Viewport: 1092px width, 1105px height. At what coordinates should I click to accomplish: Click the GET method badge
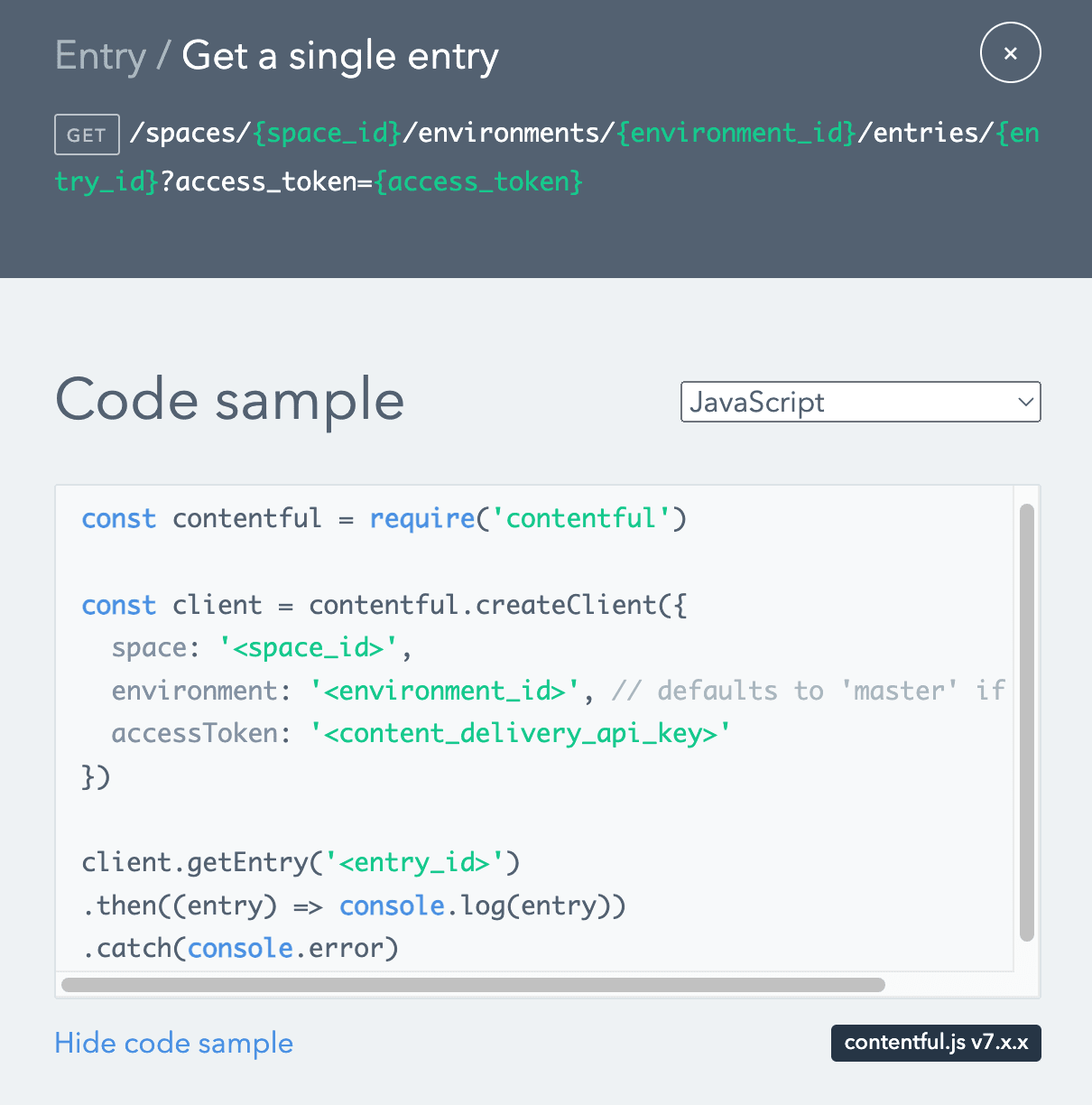(87, 135)
